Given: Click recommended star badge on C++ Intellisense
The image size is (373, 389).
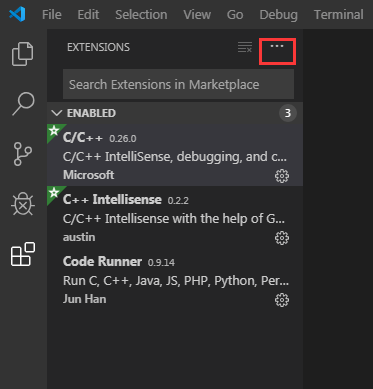Looking at the screenshot, I should click(54, 192).
